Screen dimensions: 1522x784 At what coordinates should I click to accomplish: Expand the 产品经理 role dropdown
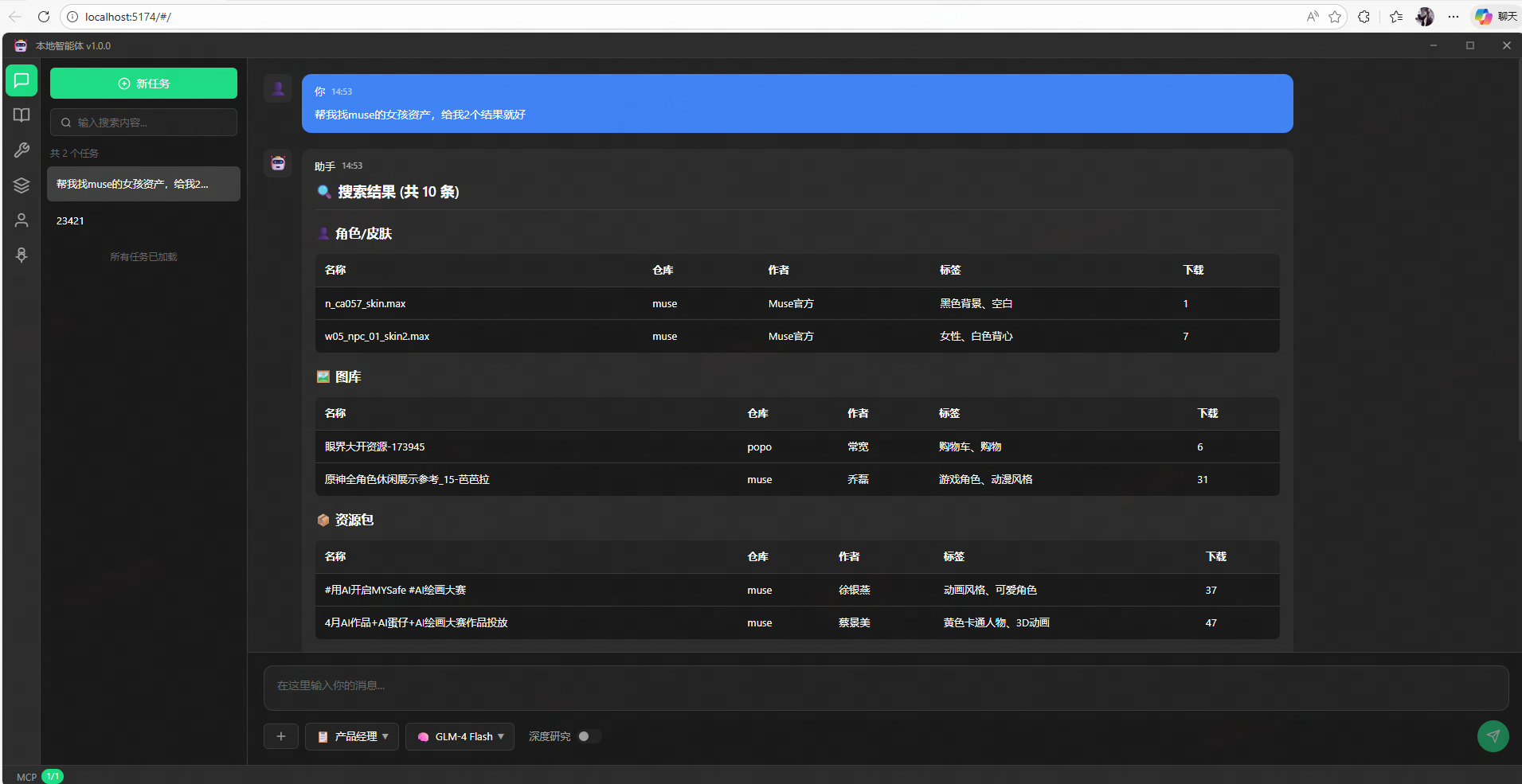(x=352, y=736)
